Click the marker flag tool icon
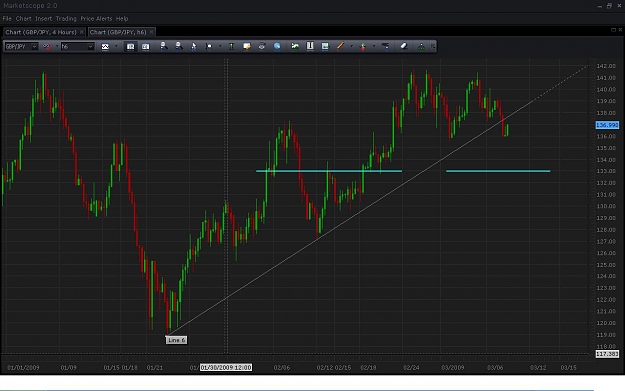This screenshot has height=391, width=625. [x=209, y=46]
